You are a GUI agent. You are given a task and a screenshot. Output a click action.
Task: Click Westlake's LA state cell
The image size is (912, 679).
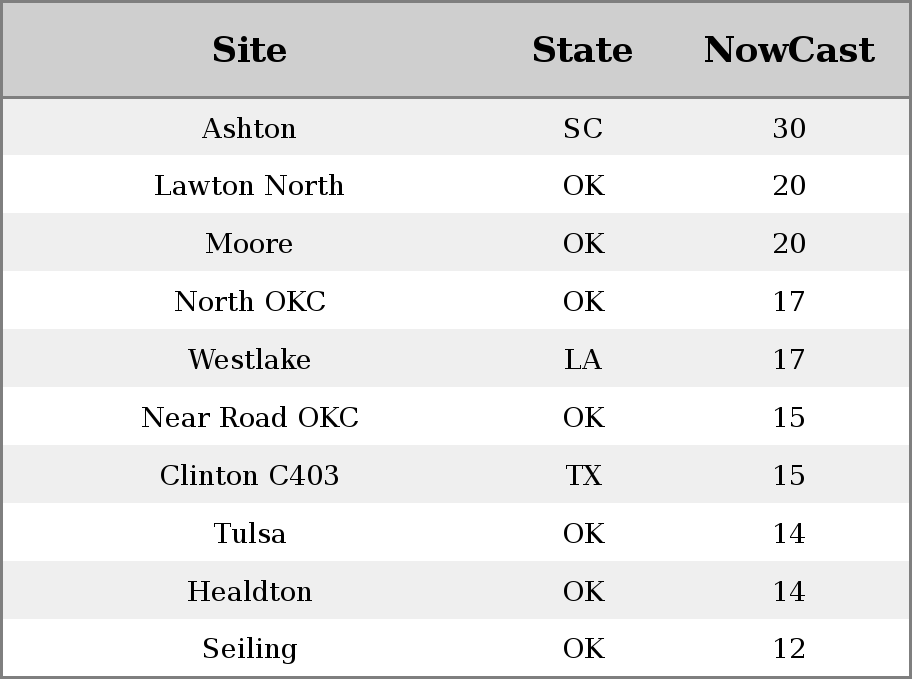click(583, 359)
